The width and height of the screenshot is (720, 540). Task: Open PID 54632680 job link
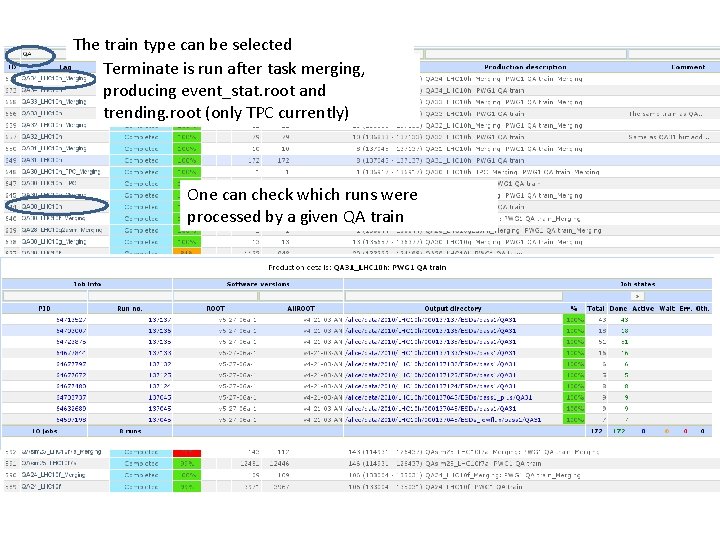71,408
